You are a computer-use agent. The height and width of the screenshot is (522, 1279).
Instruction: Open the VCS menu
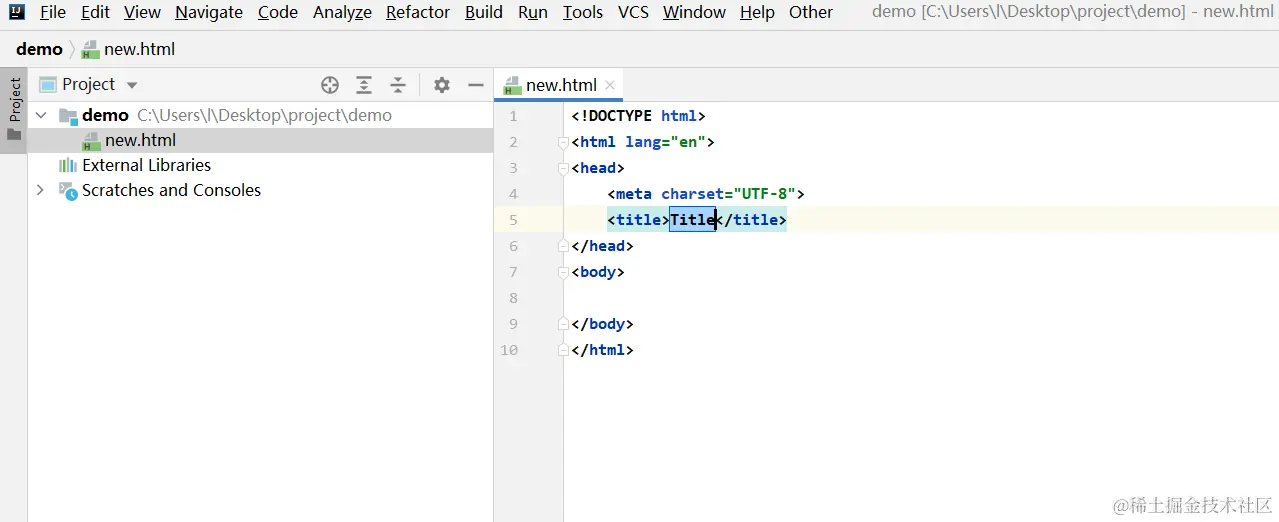pyautogui.click(x=633, y=12)
